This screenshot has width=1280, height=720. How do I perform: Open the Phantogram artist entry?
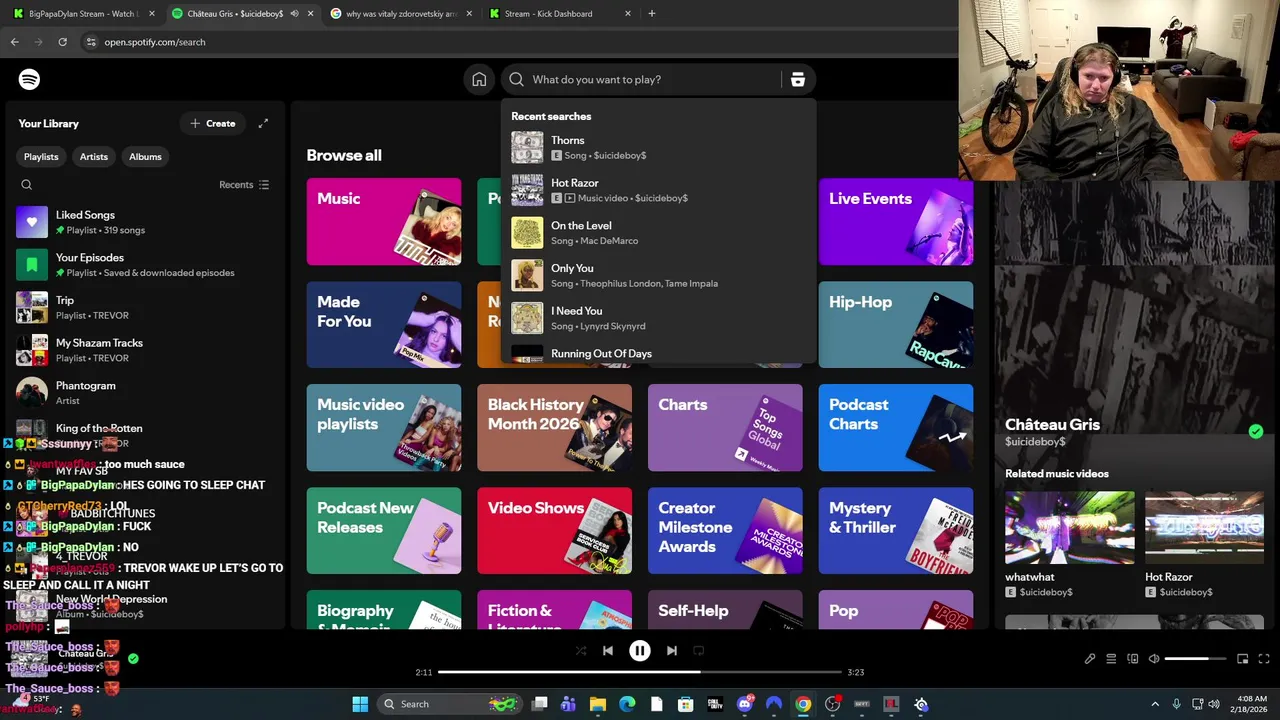(x=145, y=393)
